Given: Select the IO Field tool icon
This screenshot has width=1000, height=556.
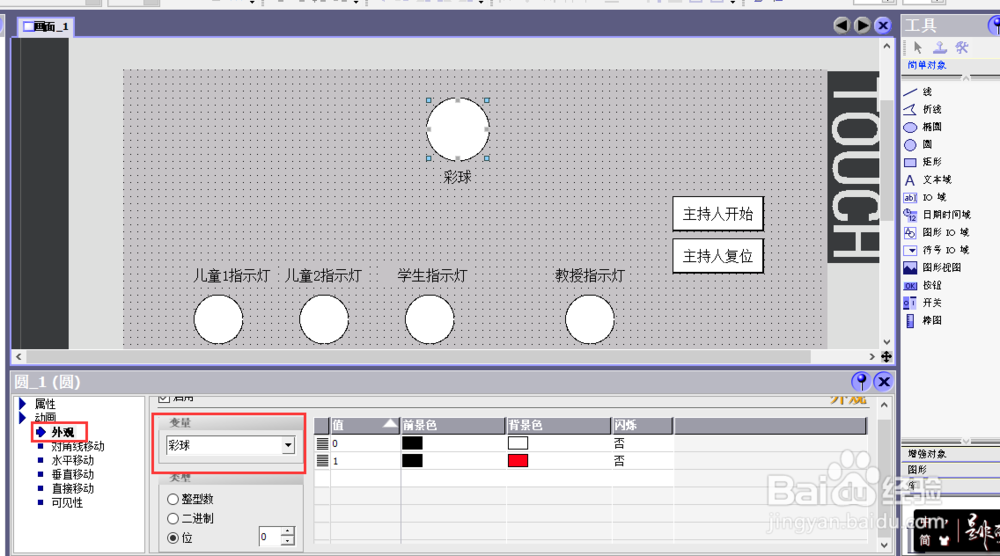Looking at the screenshot, I should [x=910, y=198].
